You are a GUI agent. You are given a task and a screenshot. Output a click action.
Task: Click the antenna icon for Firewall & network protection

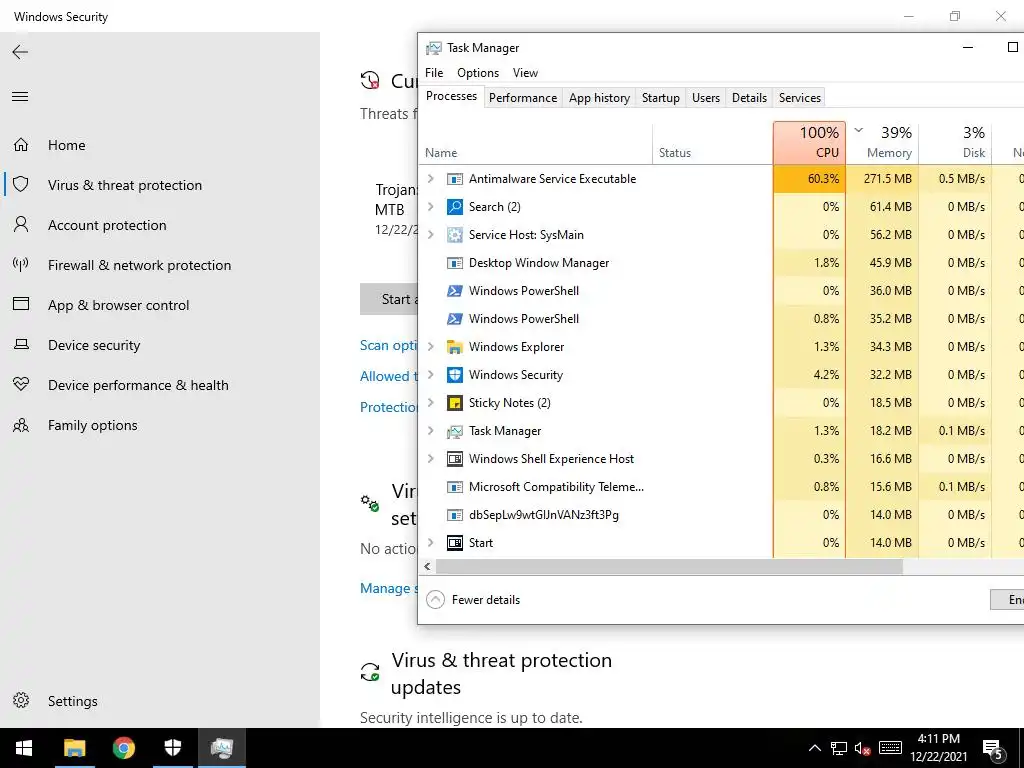21,264
